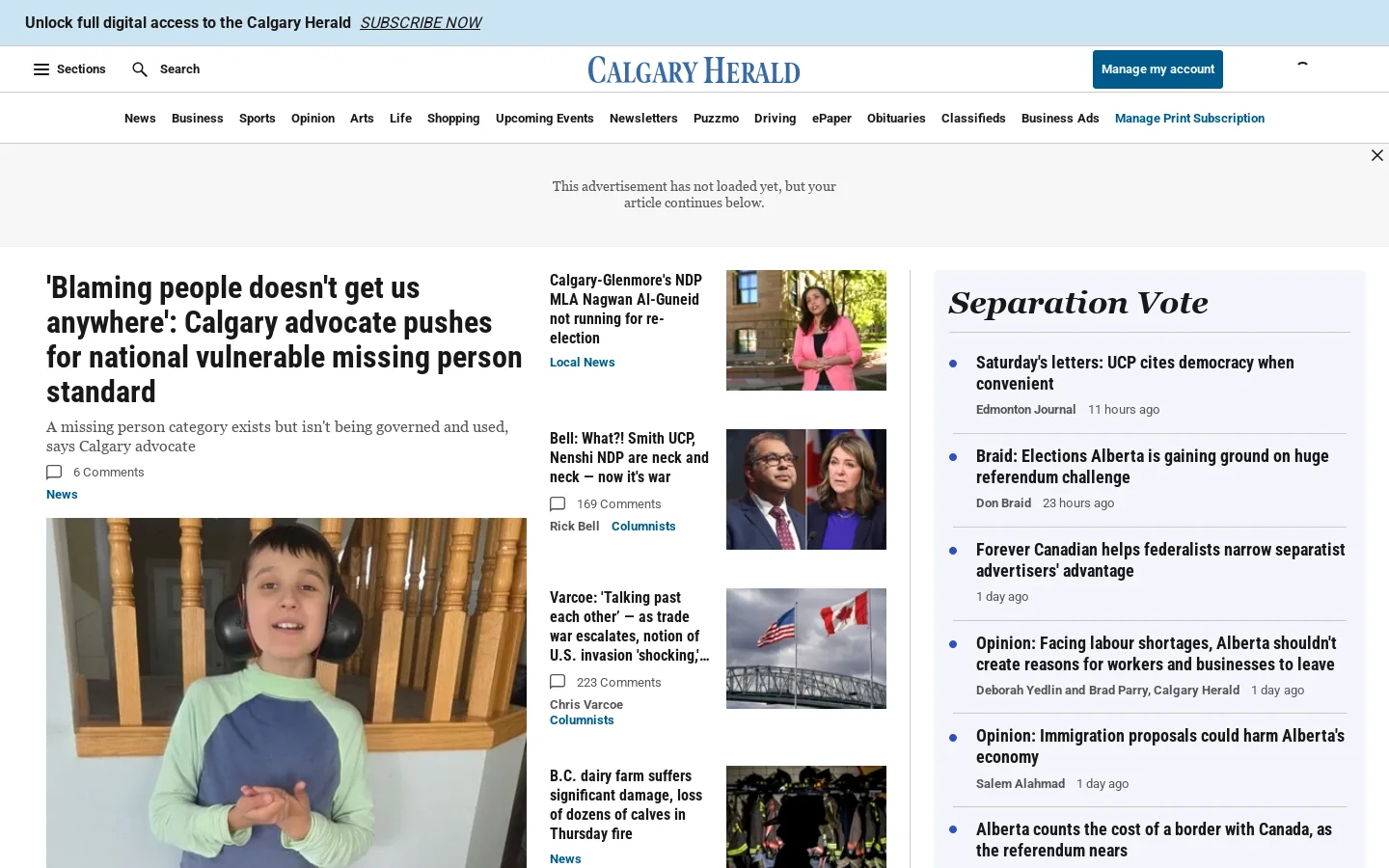Open the Shopping nav item
Image resolution: width=1389 pixels, height=868 pixels.
point(453,119)
